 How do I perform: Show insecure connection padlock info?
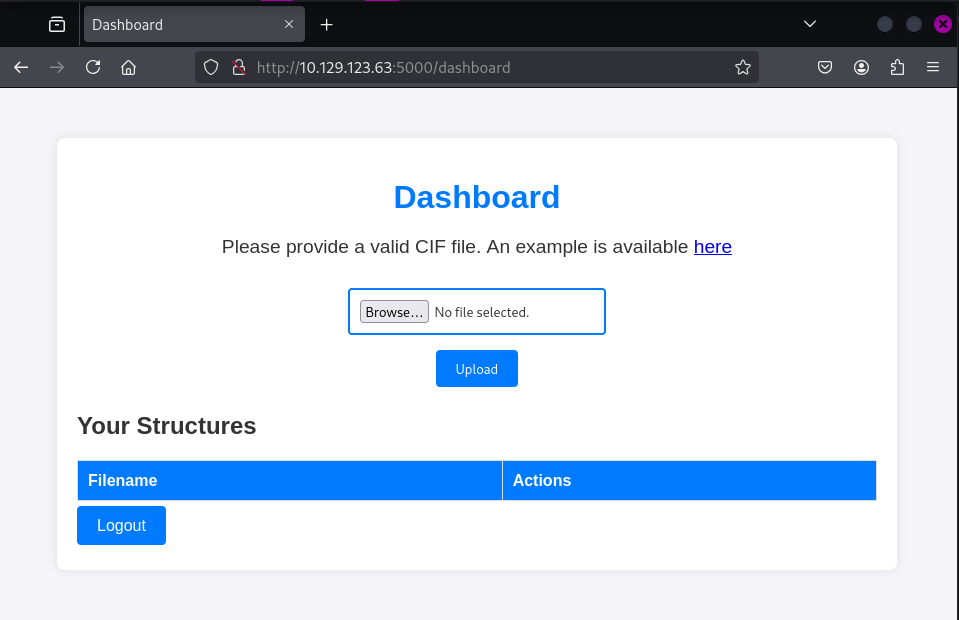(x=238, y=68)
